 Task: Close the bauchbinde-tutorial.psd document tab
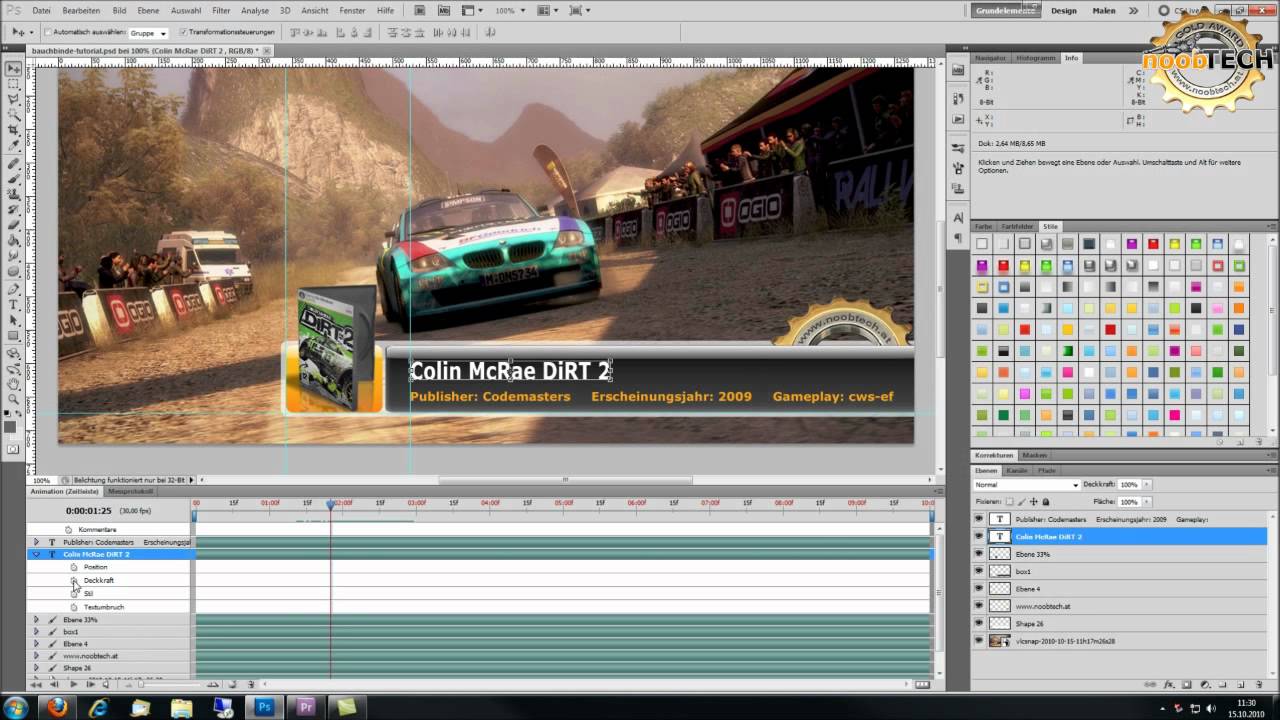coord(267,49)
